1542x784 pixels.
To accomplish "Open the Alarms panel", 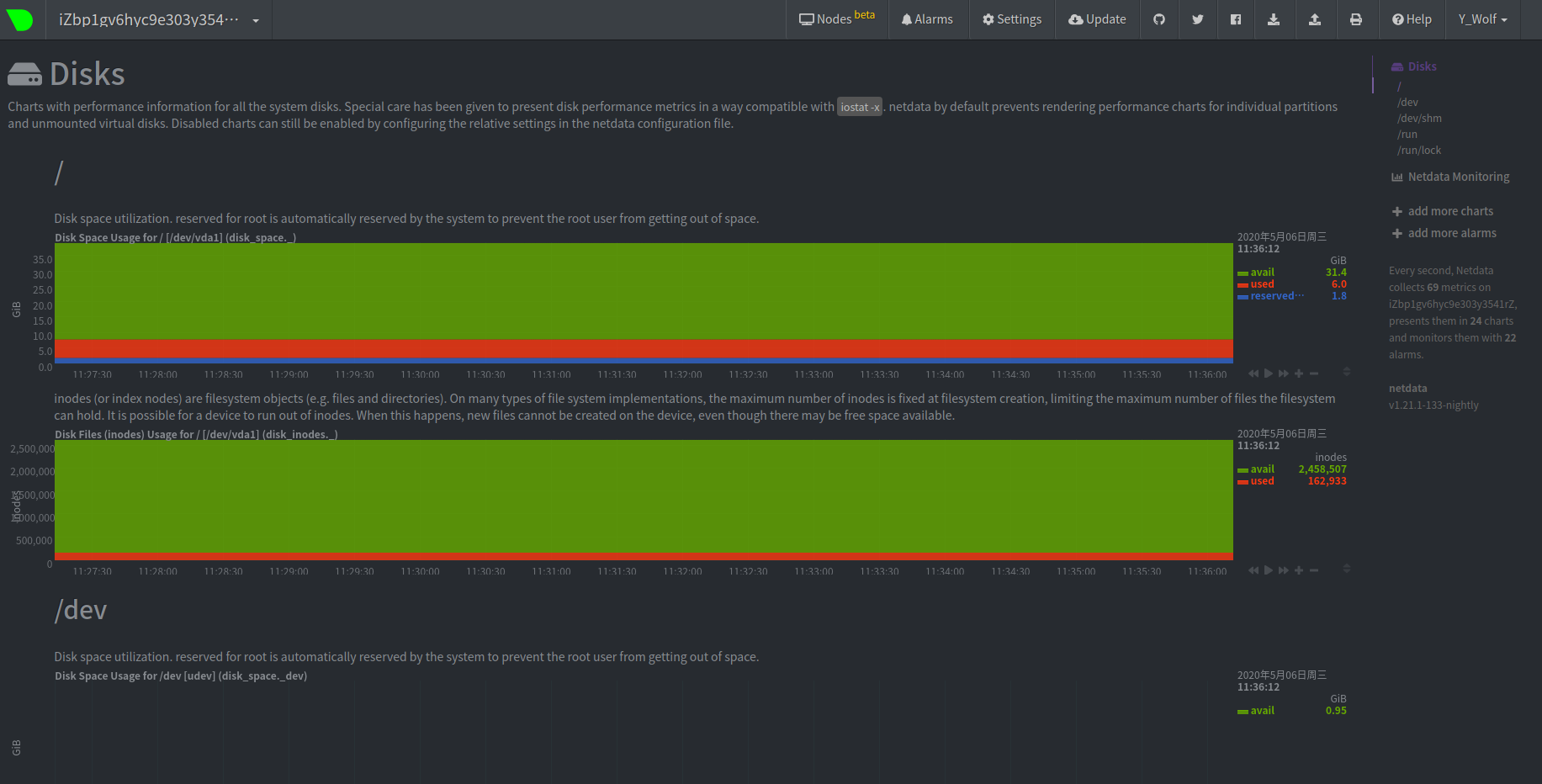I will click(x=927, y=19).
